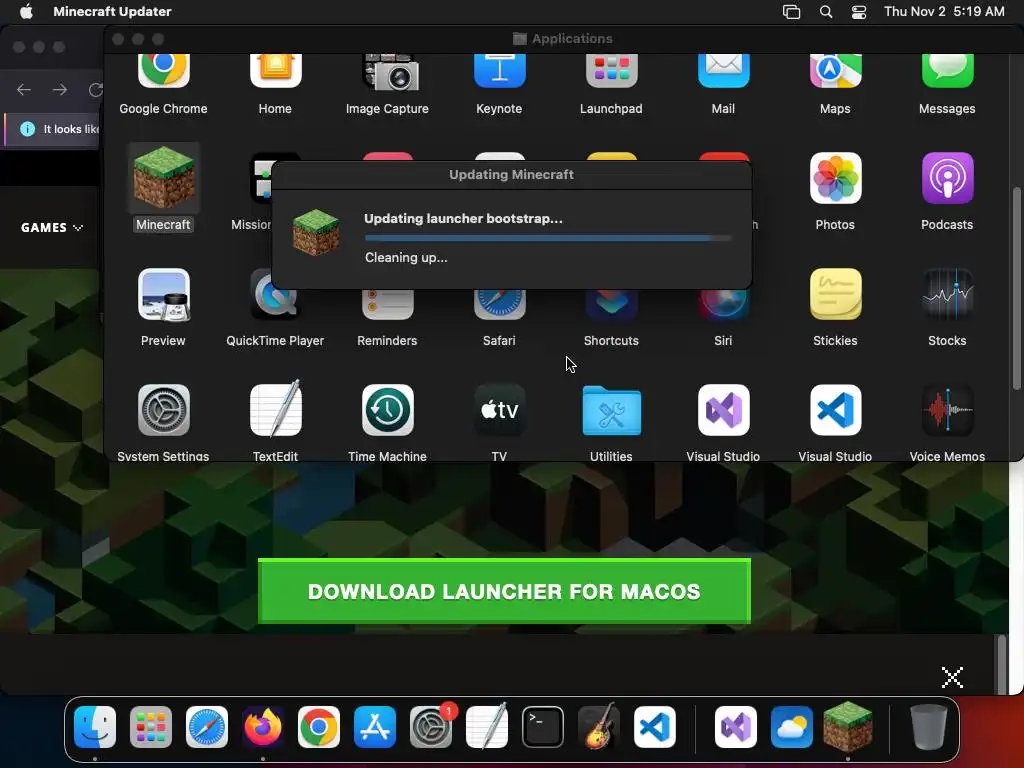Open Maps in Applications window
The height and width of the screenshot is (768, 1024).
tap(835, 71)
